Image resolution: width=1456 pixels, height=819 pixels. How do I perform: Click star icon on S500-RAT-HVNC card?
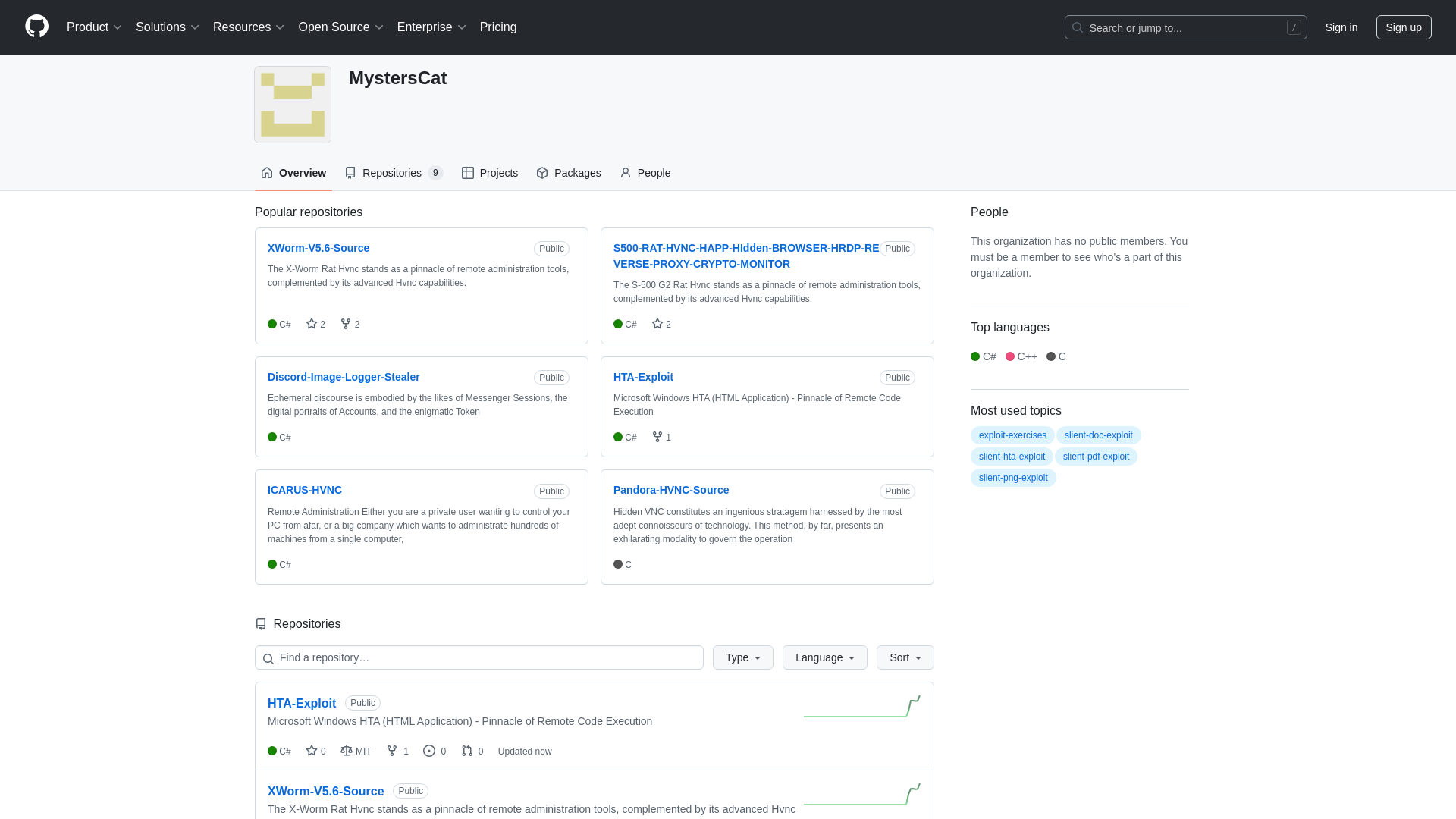657,324
